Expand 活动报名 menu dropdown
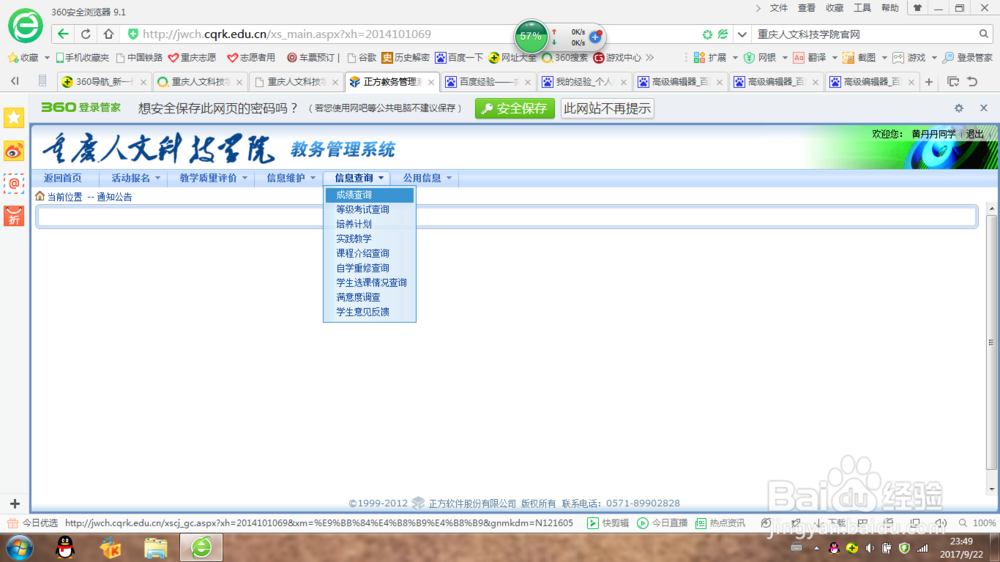1000x562 pixels. click(x=135, y=178)
